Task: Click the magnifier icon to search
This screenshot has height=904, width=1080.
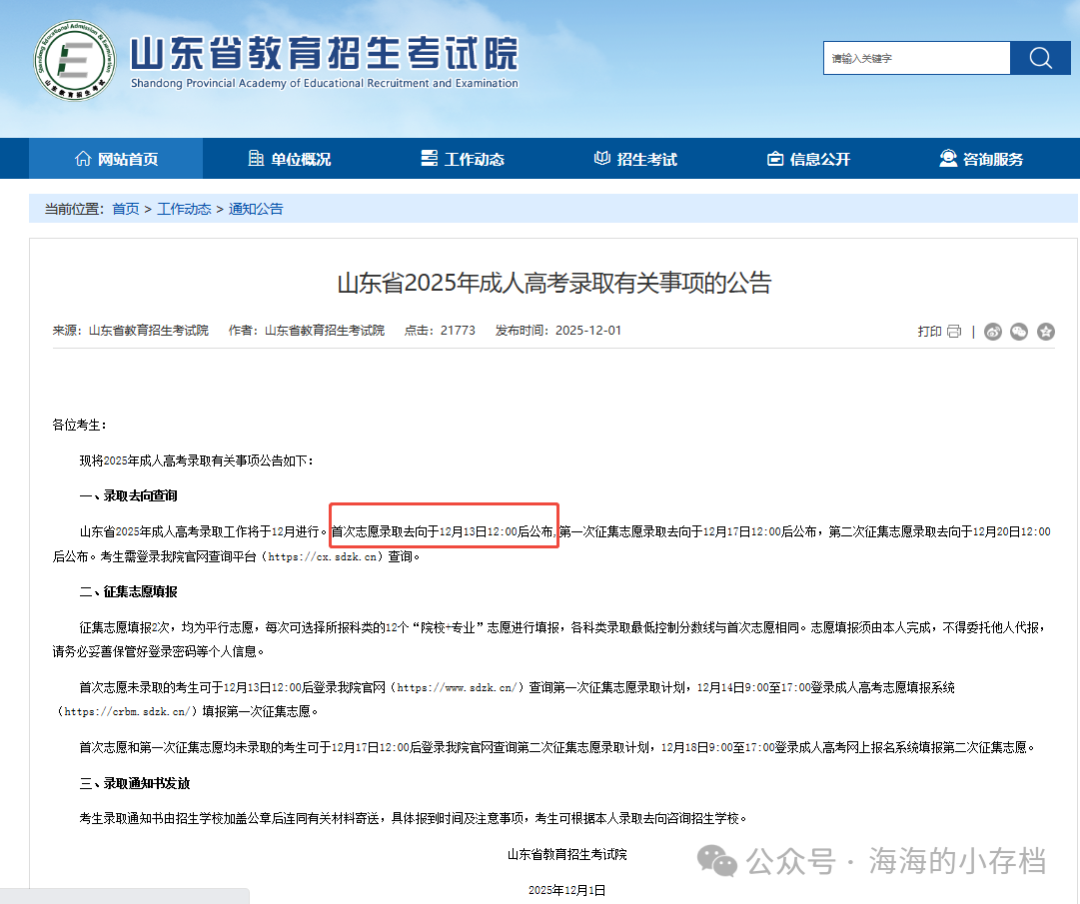Action: click(x=1040, y=57)
